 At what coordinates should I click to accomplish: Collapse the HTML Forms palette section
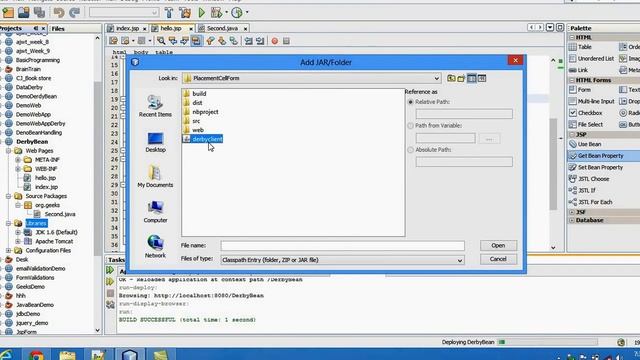pyautogui.click(x=572, y=80)
